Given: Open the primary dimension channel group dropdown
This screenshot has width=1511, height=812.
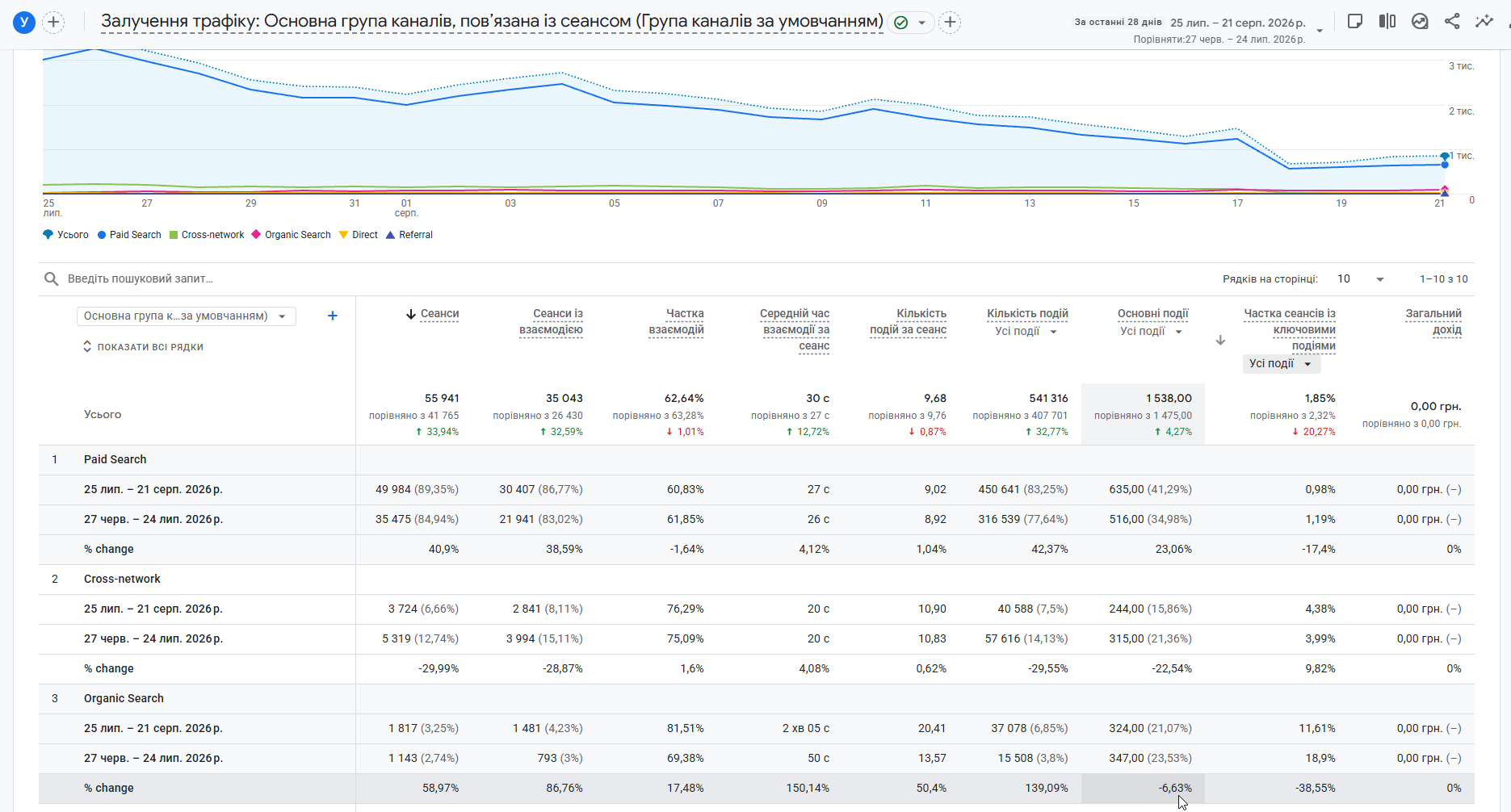Looking at the screenshot, I should click(x=187, y=316).
